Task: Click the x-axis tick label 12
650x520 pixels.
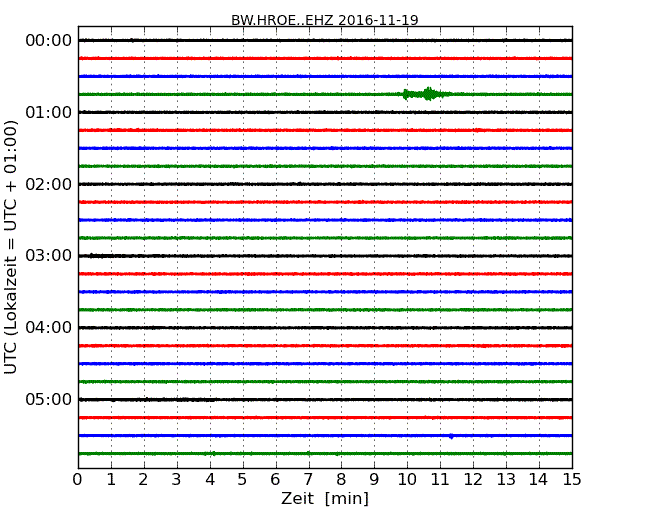Action: point(473,480)
